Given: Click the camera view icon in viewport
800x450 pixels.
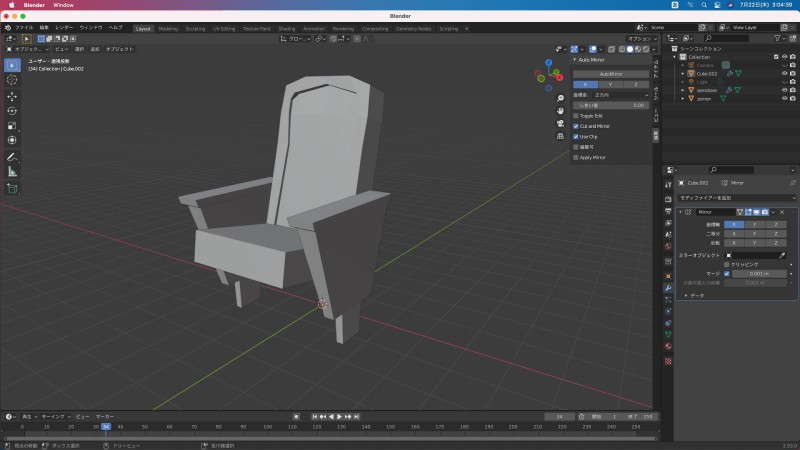Looking at the screenshot, I should point(561,123).
